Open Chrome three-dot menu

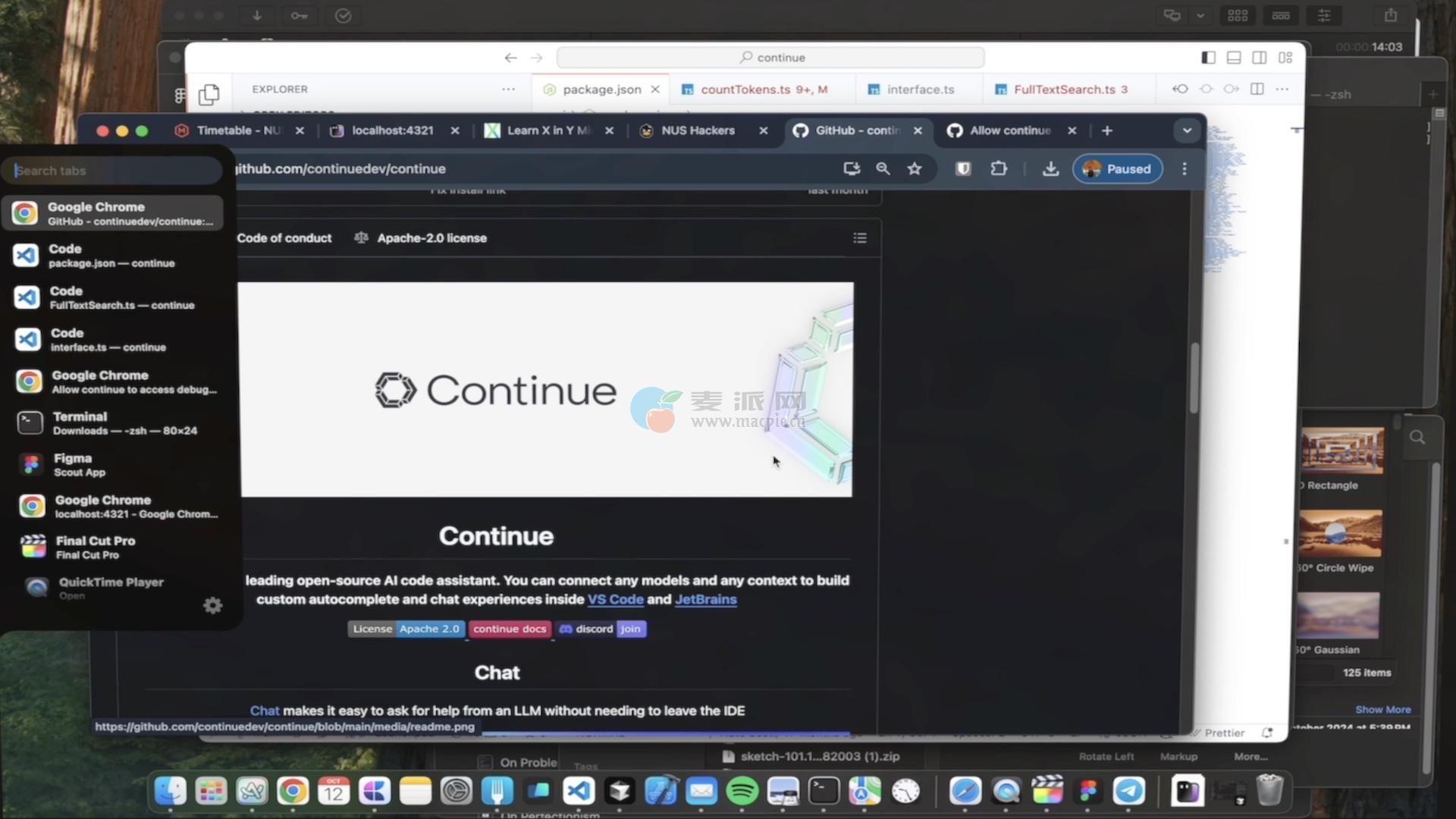[x=1185, y=168]
